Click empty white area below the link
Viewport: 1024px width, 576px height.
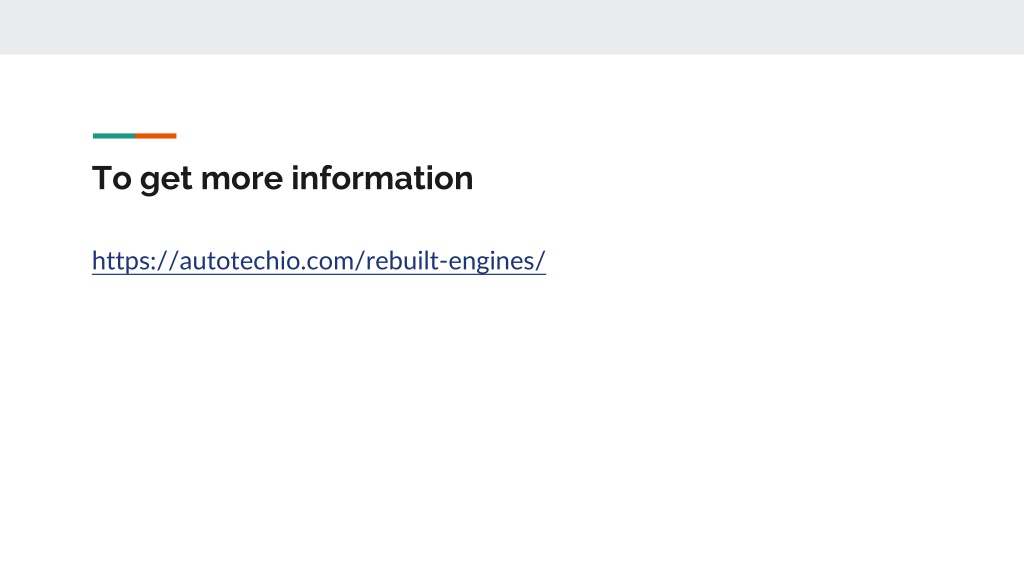coord(512,424)
